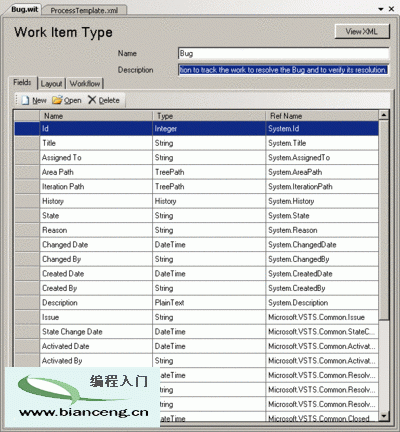Click the PlainText type cell
Viewport: 400px width, 432px height.
click(x=209, y=303)
